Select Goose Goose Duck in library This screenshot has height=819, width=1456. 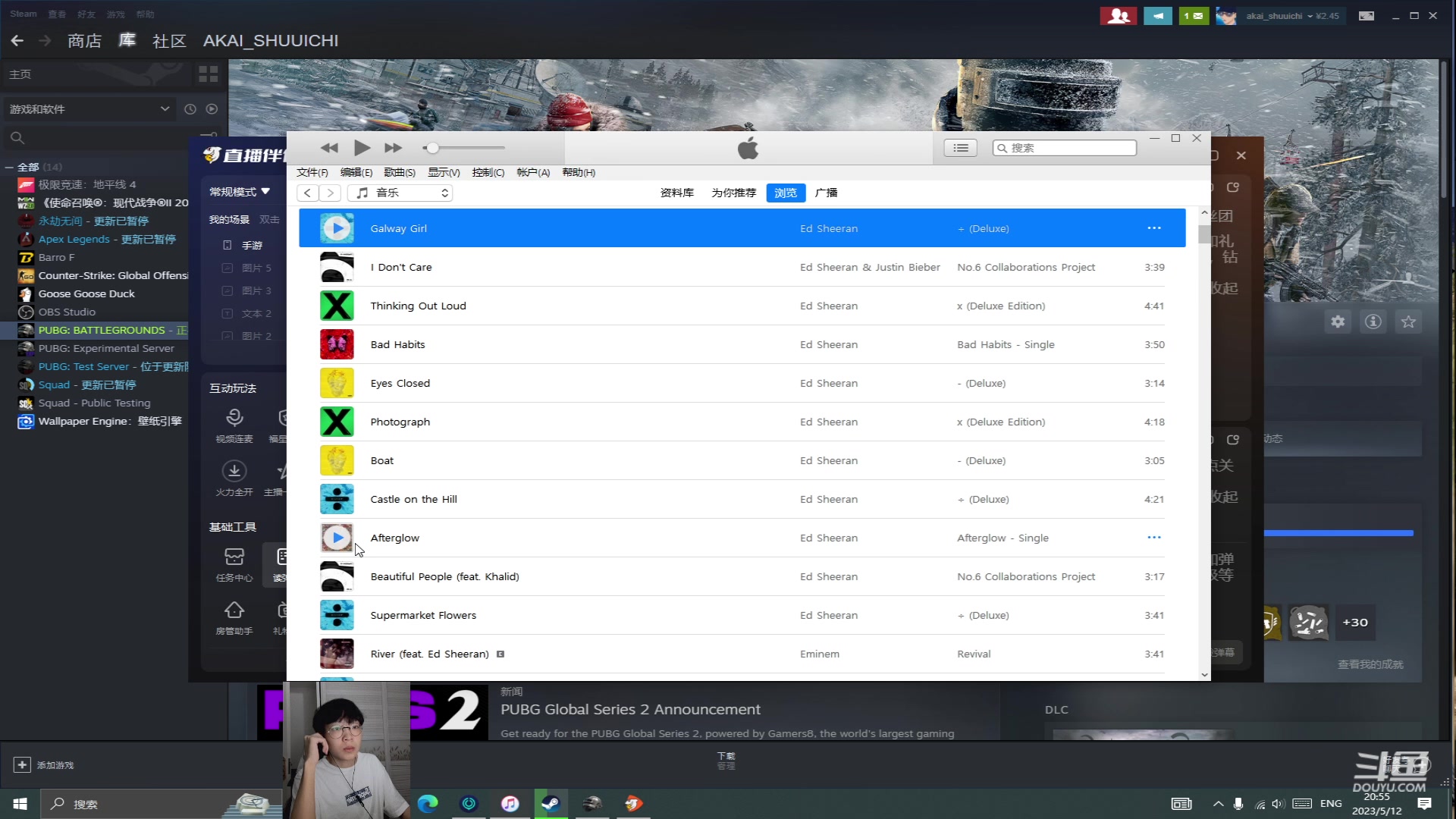coord(86,294)
